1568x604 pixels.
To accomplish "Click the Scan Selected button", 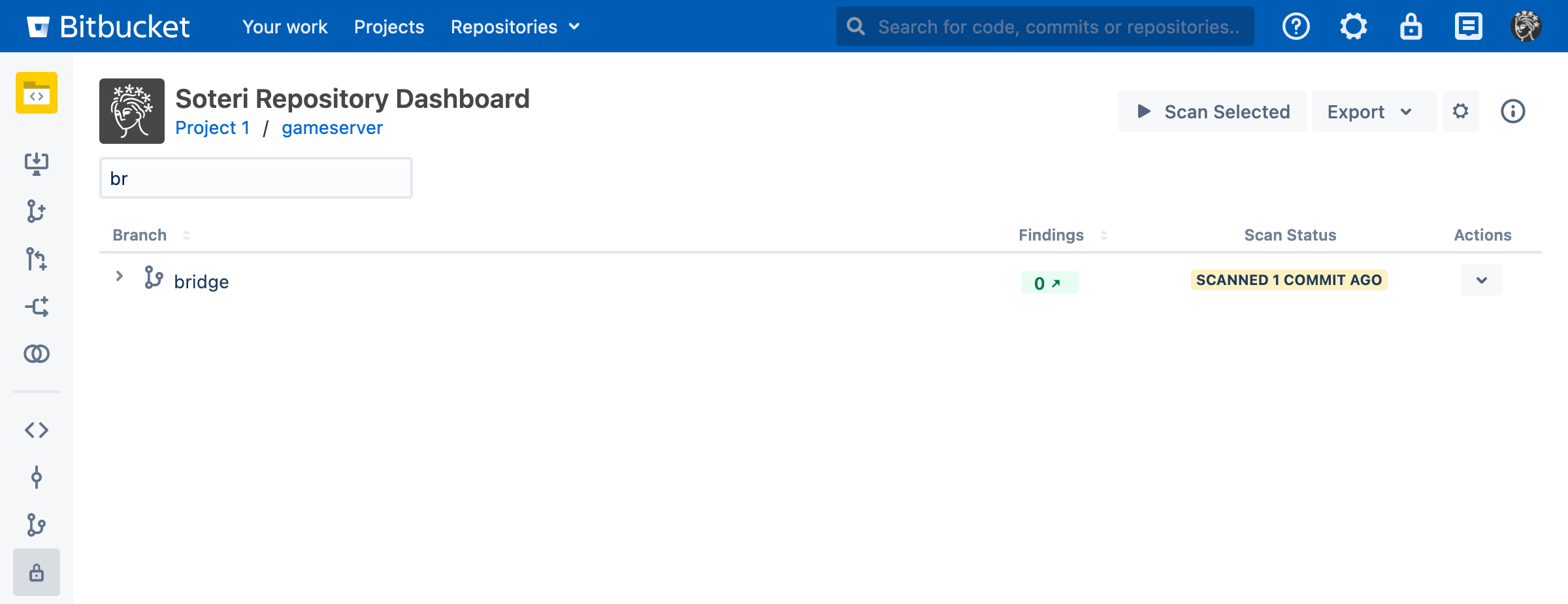I will point(1213,112).
